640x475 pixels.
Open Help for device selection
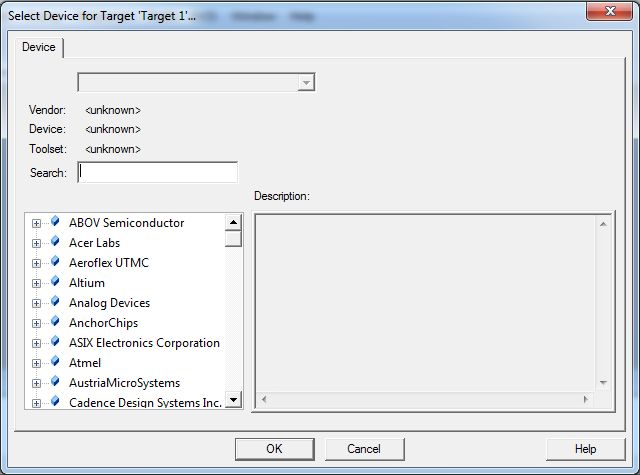(x=585, y=449)
